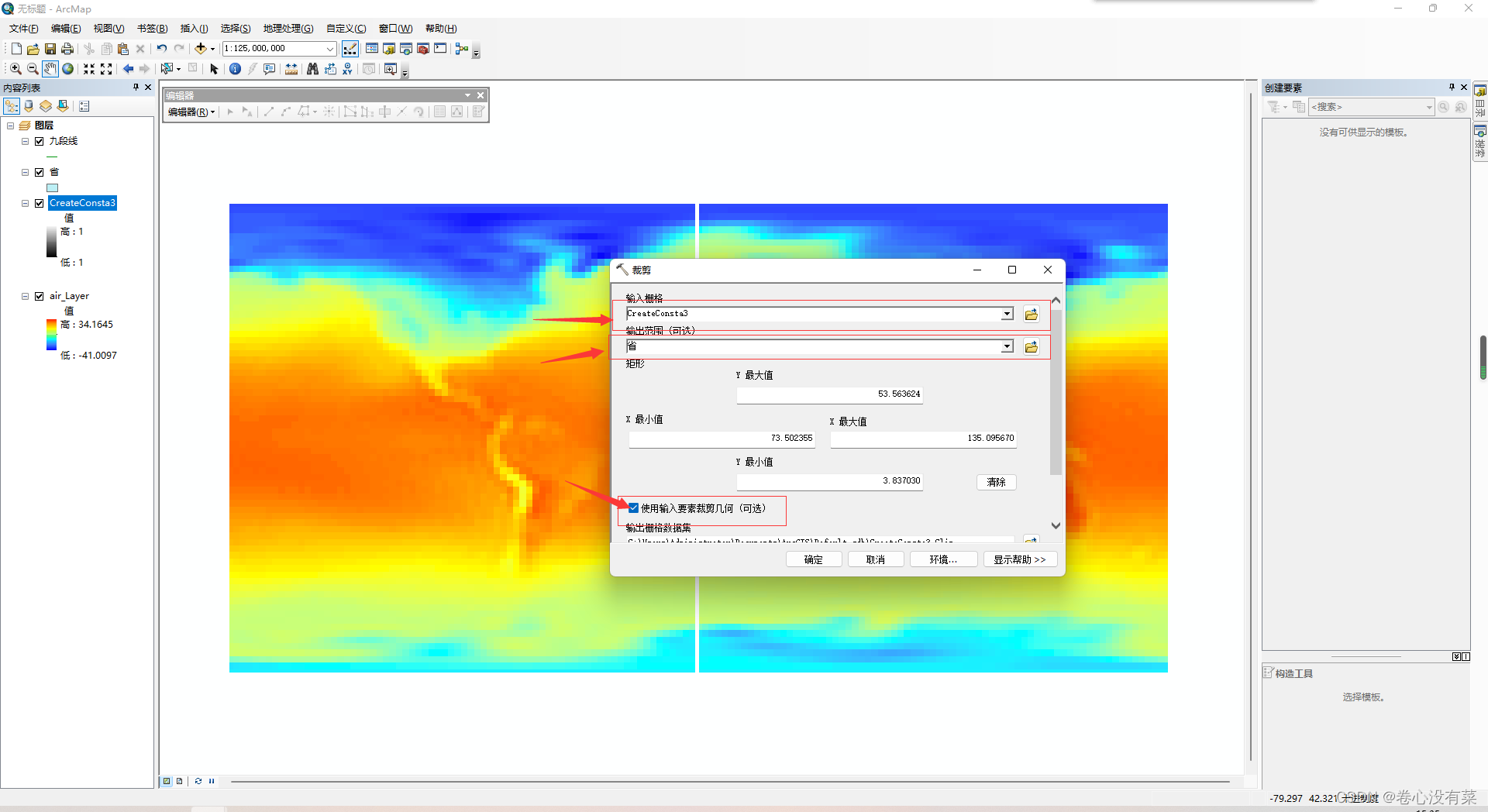Screen dimensions: 1488x812
Task: Open the 视图(V) menu
Action: (108, 29)
